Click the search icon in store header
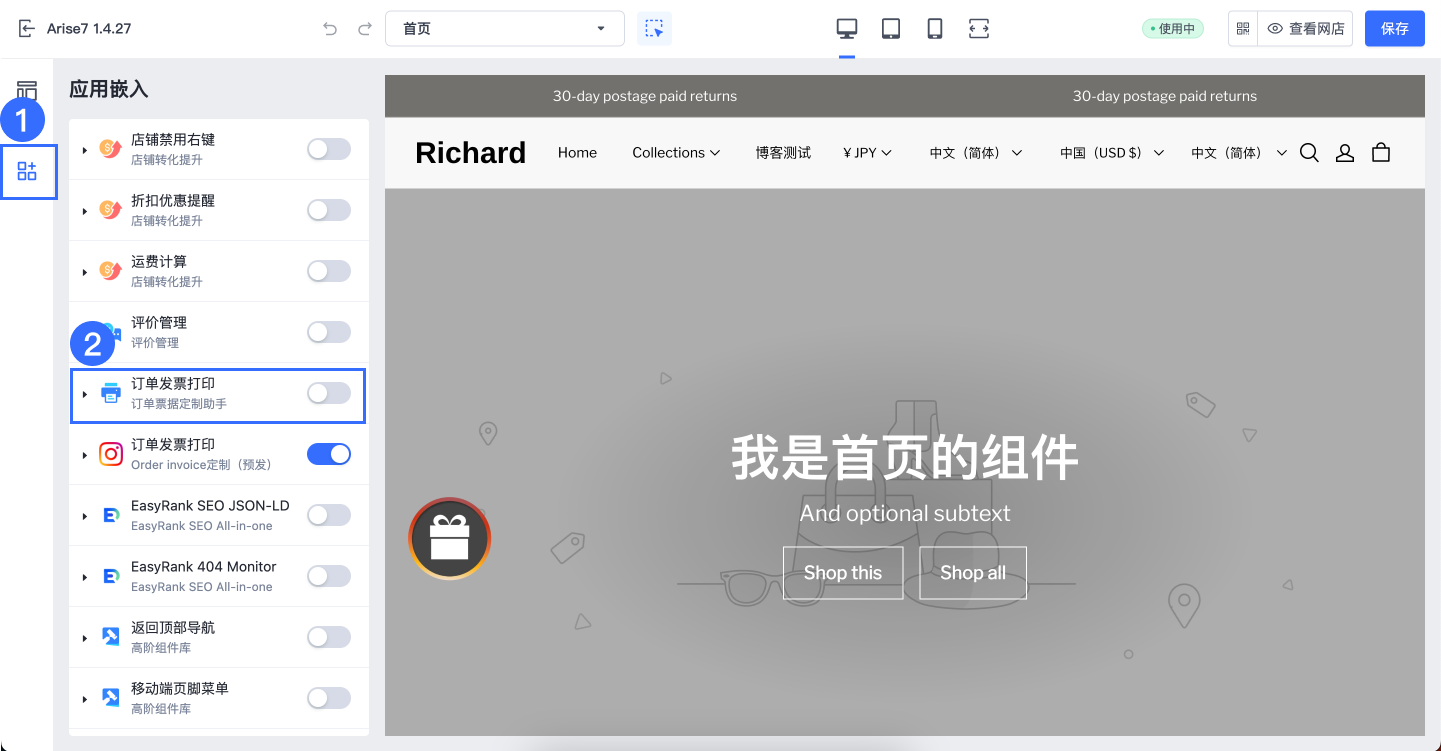Viewport: 1441px width, 751px height. coord(1309,153)
